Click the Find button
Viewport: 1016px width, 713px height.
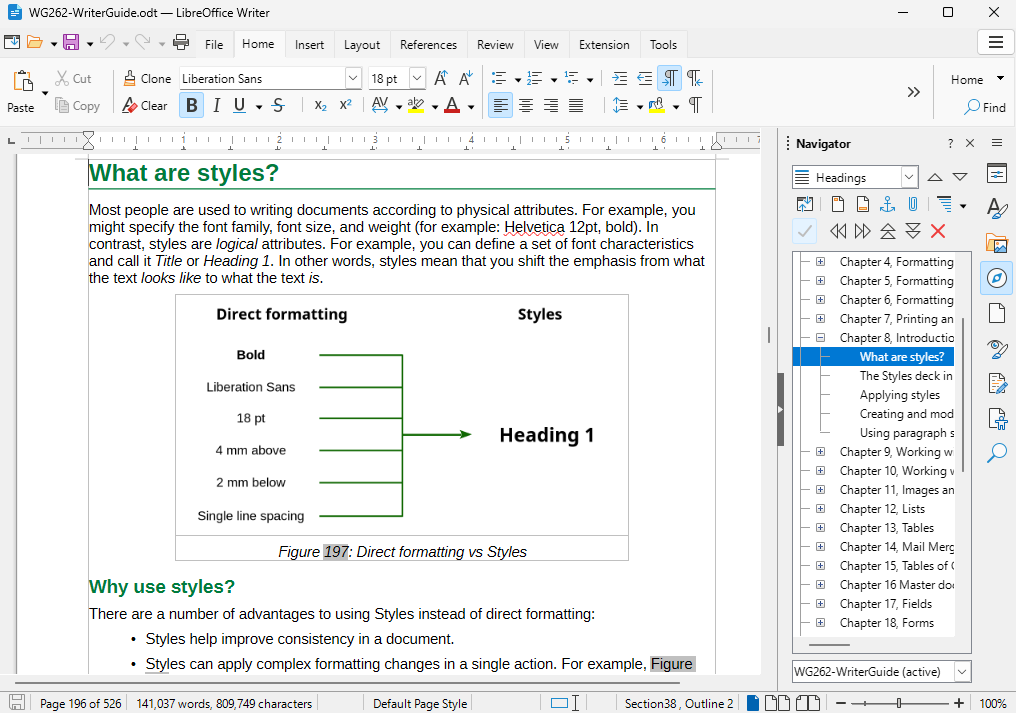984,107
